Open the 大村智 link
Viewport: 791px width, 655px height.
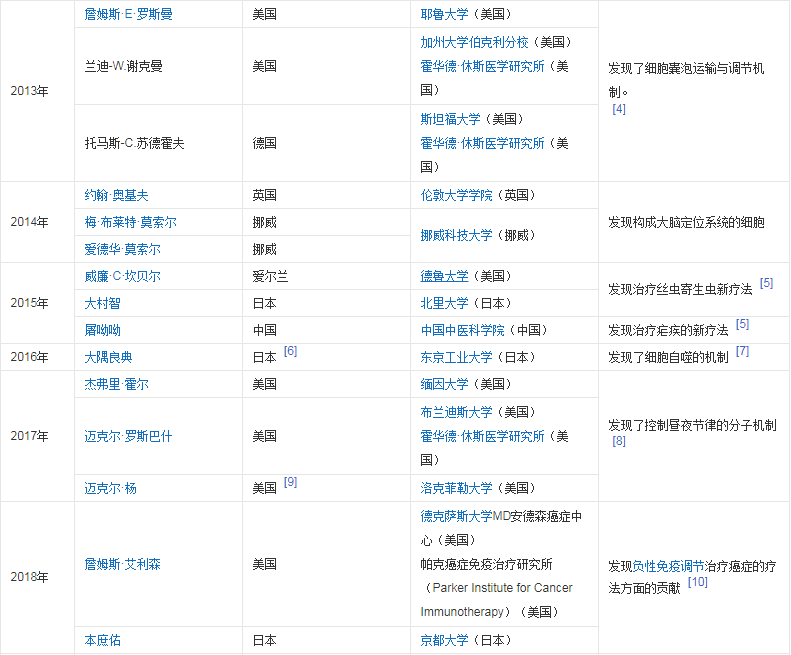point(102,303)
